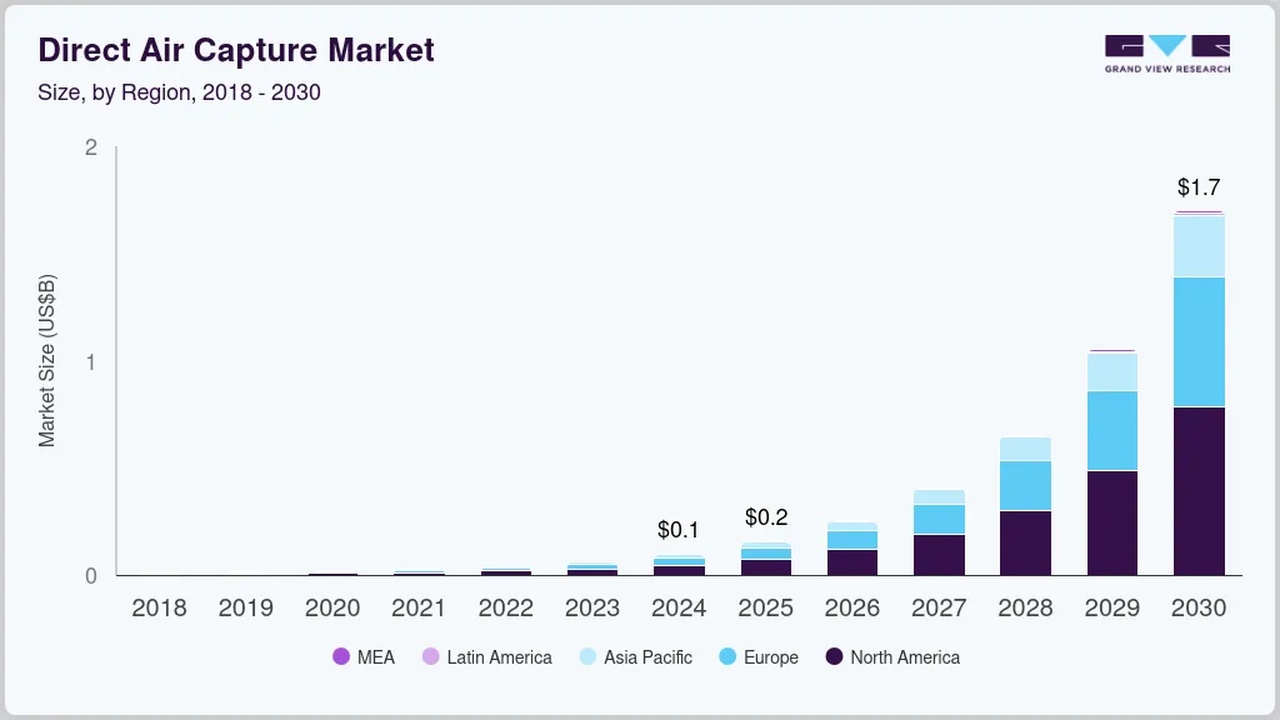The height and width of the screenshot is (720, 1280).
Task: Click the Asia Pacific legend dot
Action: pyautogui.click(x=587, y=657)
